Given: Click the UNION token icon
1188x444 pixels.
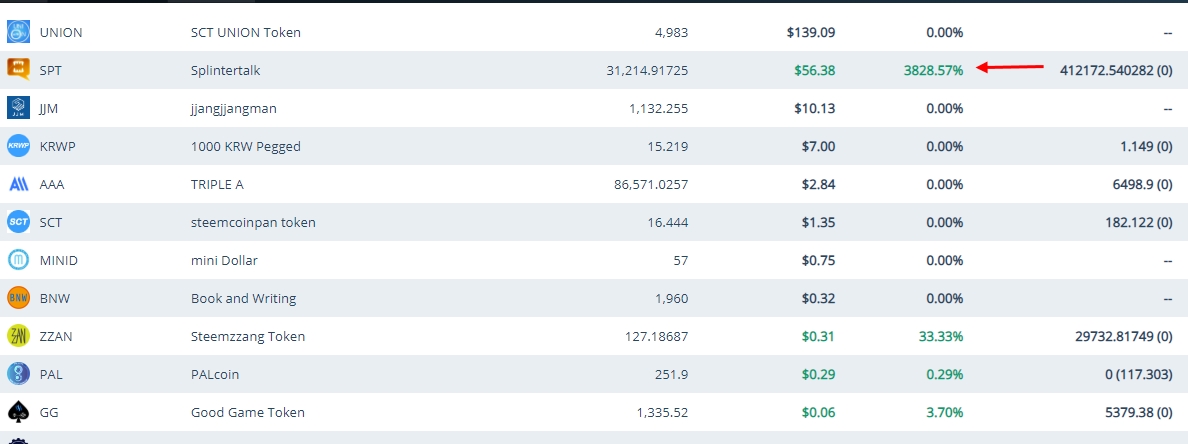Looking at the screenshot, I should (x=18, y=32).
